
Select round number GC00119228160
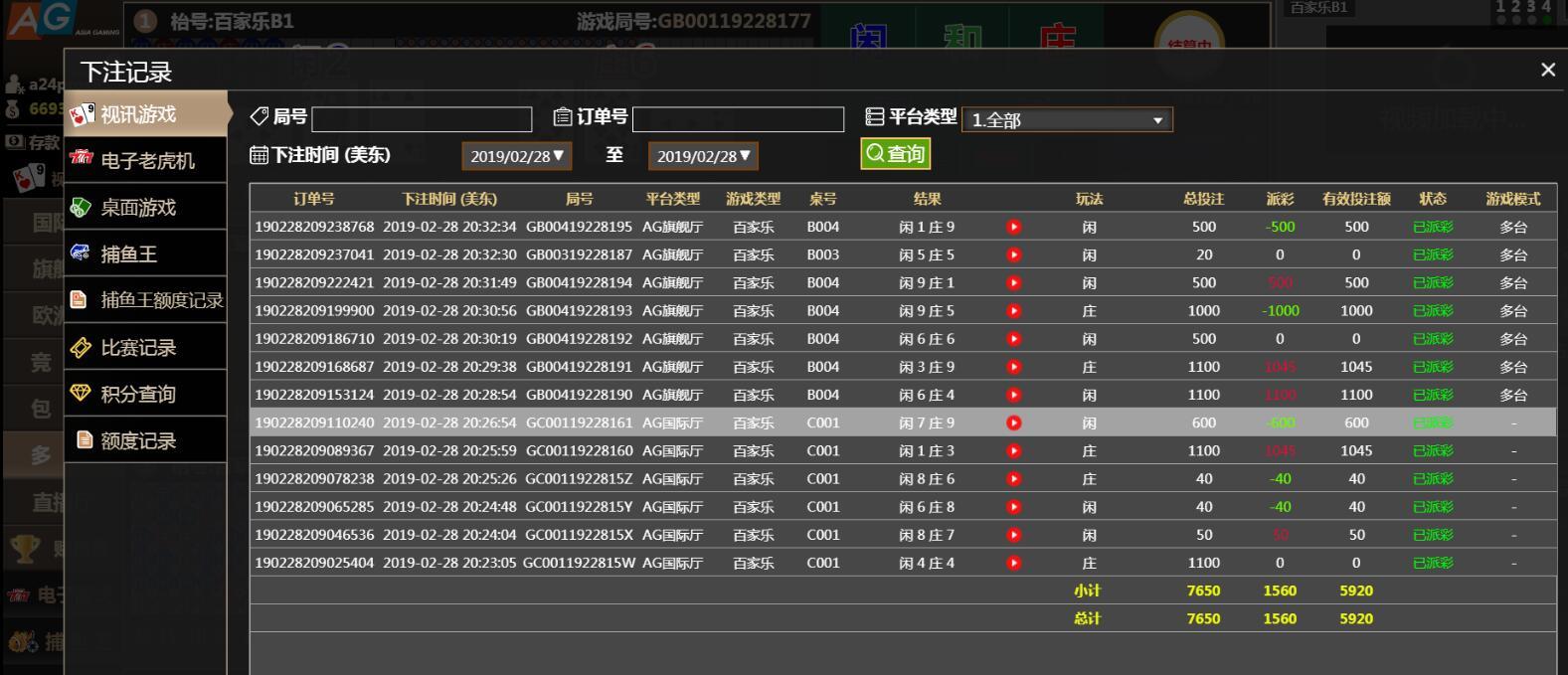[x=579, y=450]
